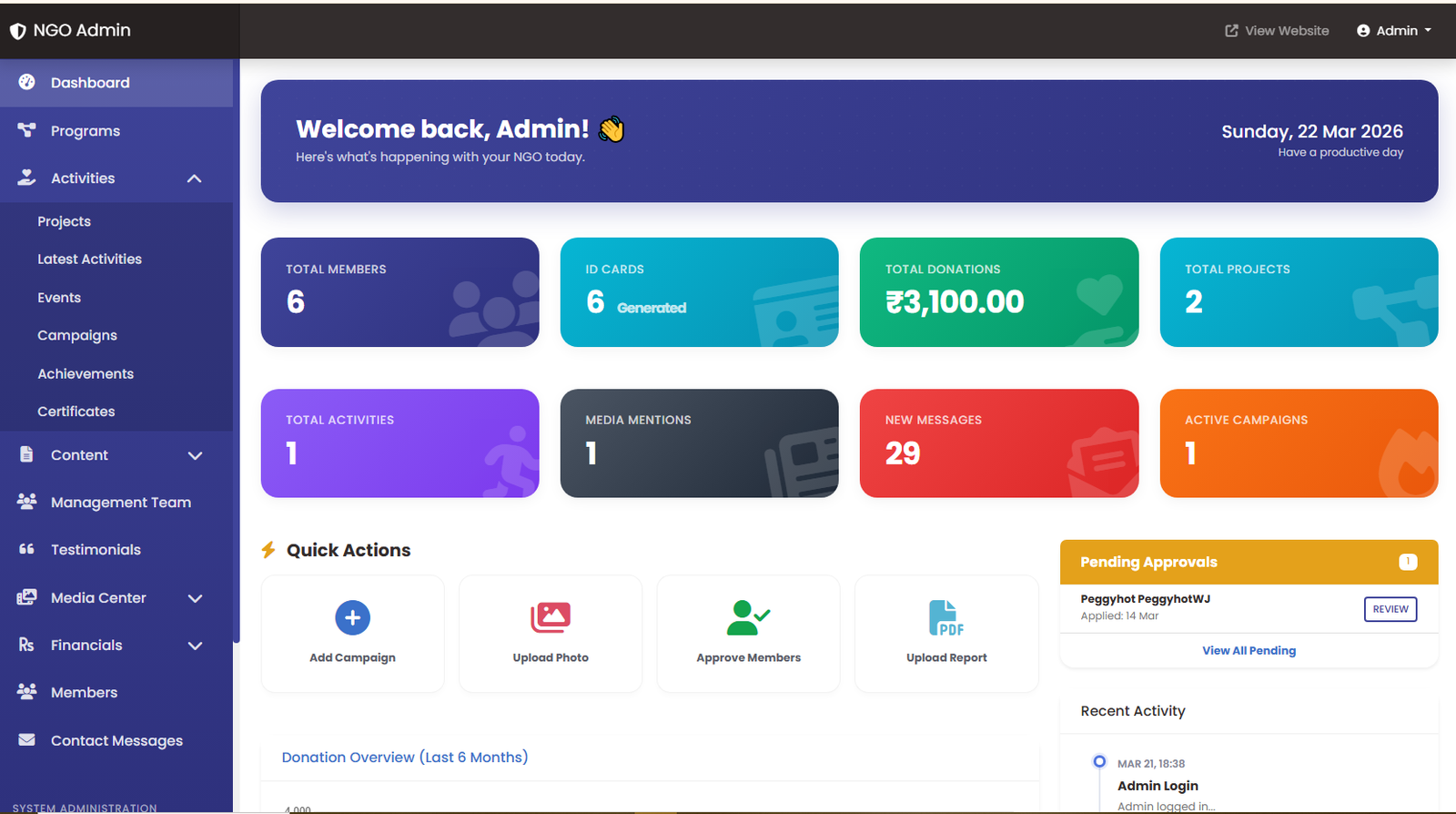Click the 'Admin Login' activity entry
The height and width of the screenshot is (814, 1456).
tap(1158, 786)
